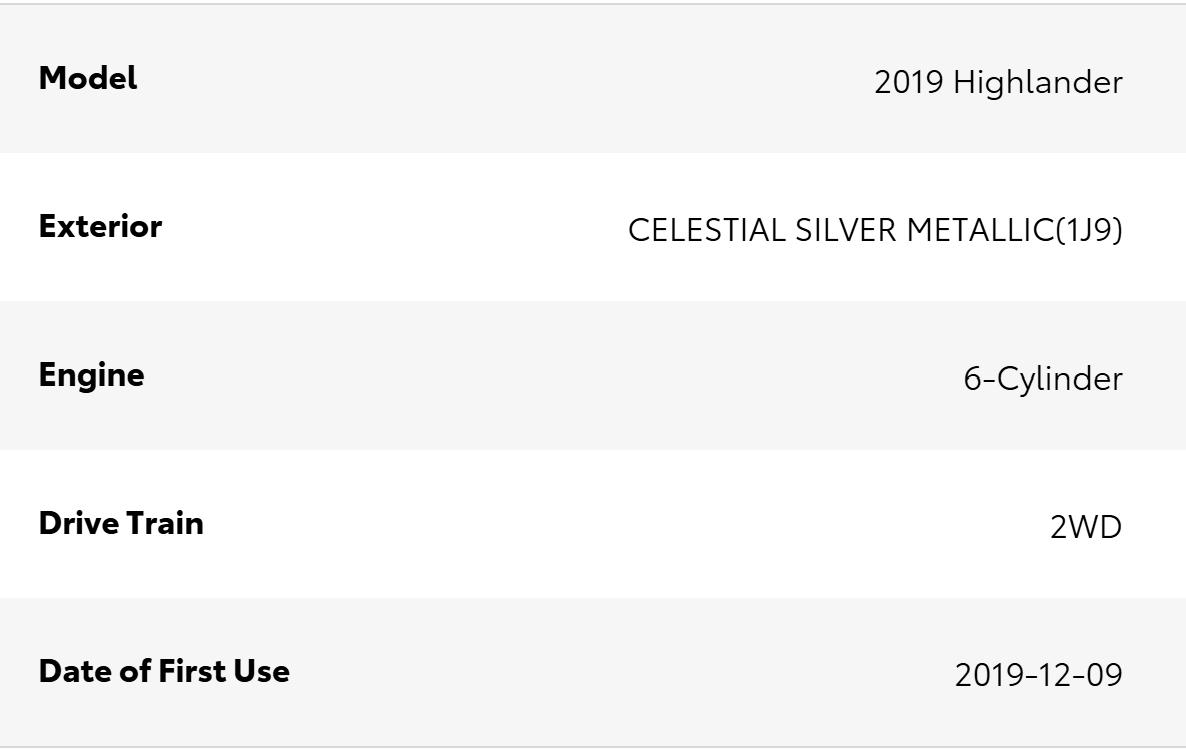Select the 2019 Highlander value
This screenshot has width=1186, height=754.
pyautogui.click(x=998, y=82)
